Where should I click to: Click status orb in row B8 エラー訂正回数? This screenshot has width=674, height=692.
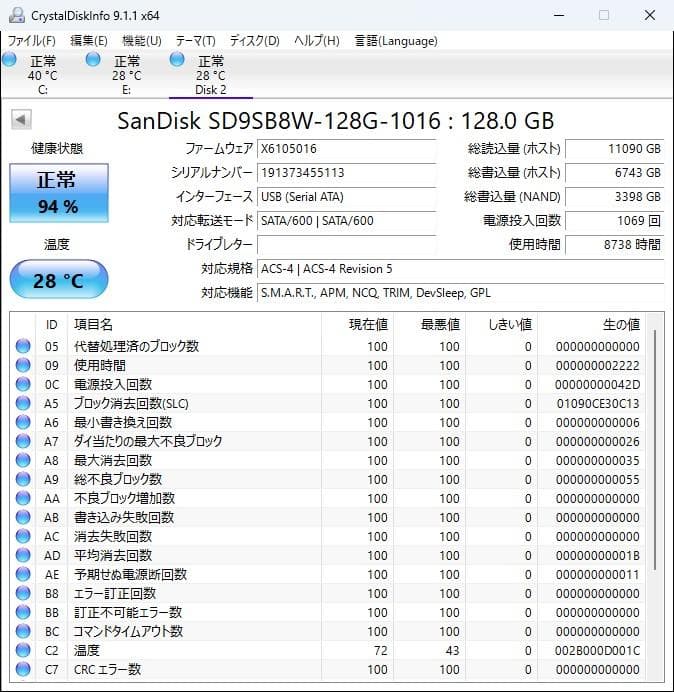point(23,593)
